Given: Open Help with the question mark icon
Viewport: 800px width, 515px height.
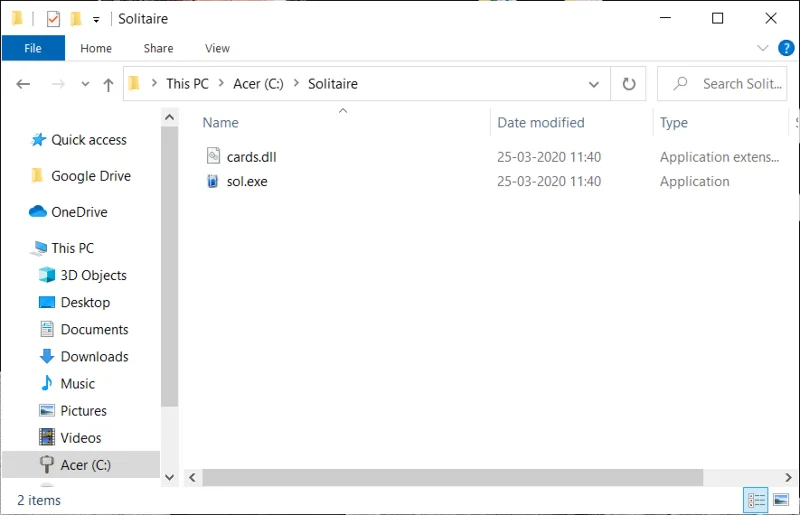Looking at the screenshot, I should (786, 48).
